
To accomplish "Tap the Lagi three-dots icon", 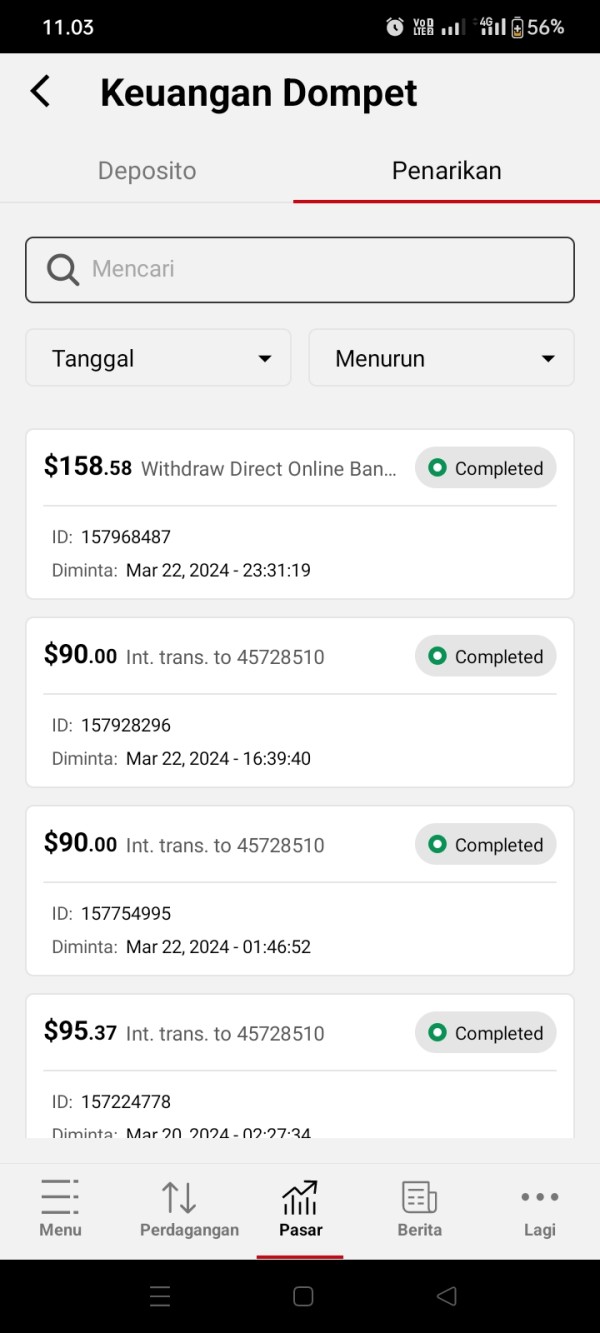I will [539, 1197].
